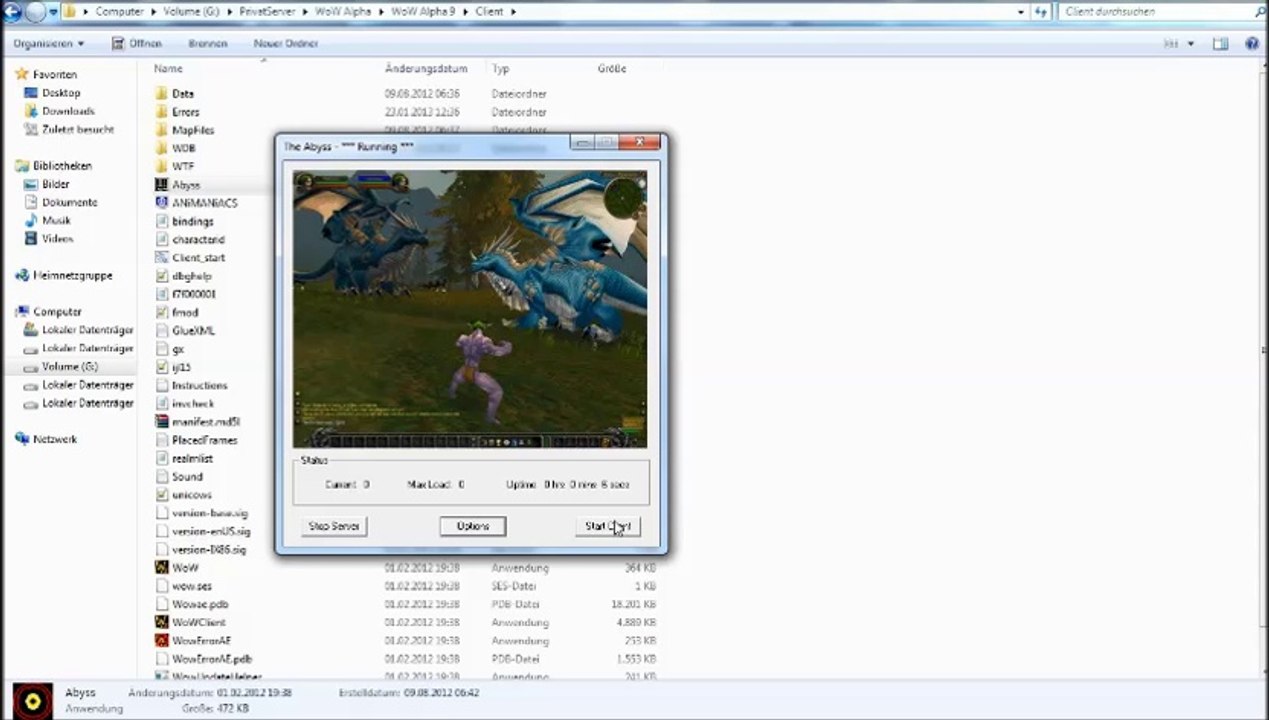Select the ANIMANIACS file icon
The height and width of the screenshot is (720, 1269).
(162, 203)
